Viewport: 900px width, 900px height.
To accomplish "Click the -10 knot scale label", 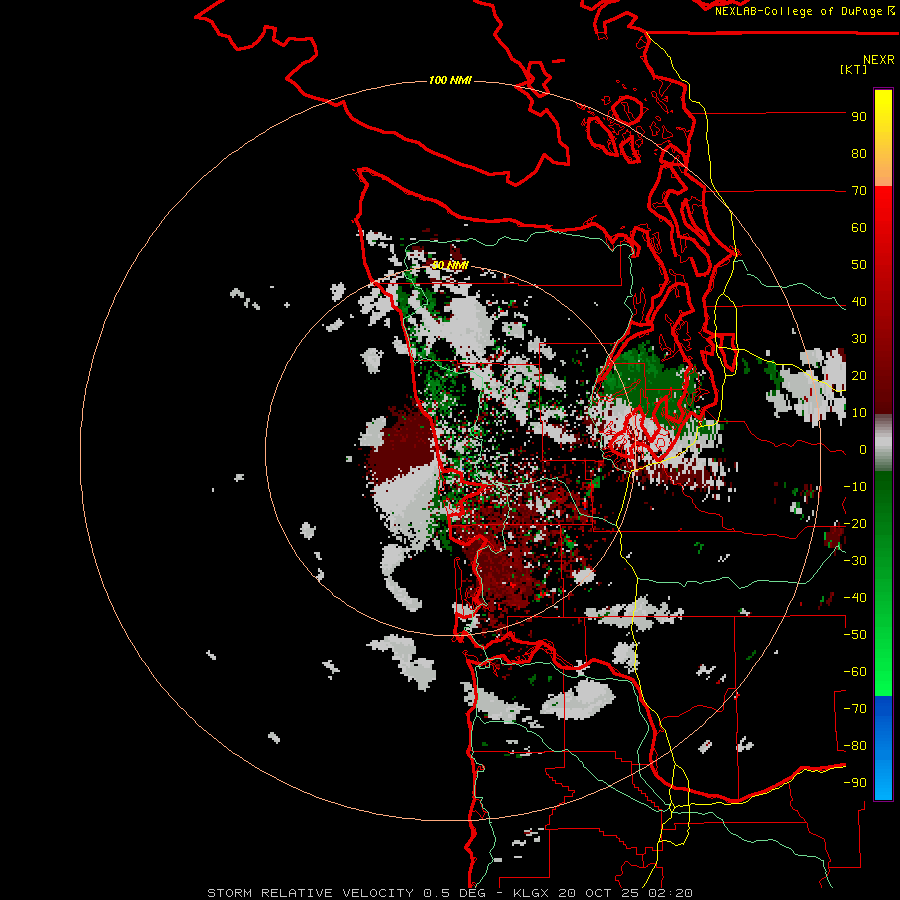I will tap(855, 487).
